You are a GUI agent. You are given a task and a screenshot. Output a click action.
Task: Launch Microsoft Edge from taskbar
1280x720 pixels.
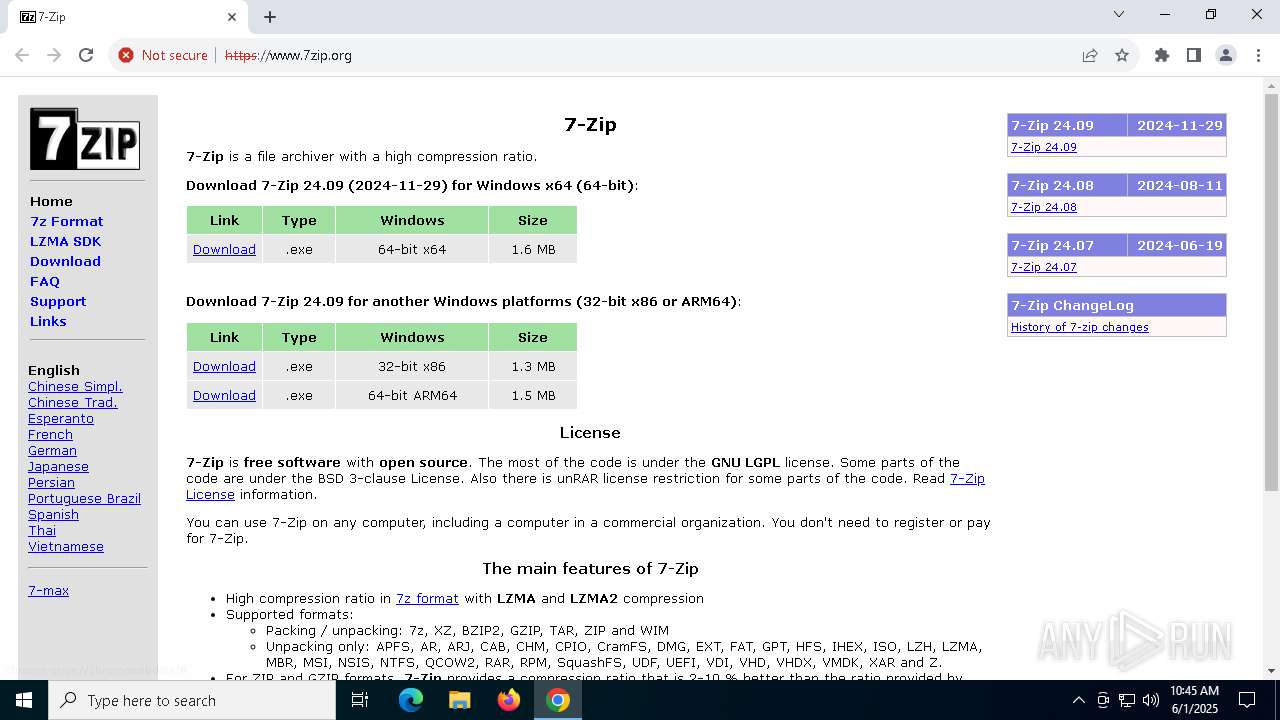point(411,700)
